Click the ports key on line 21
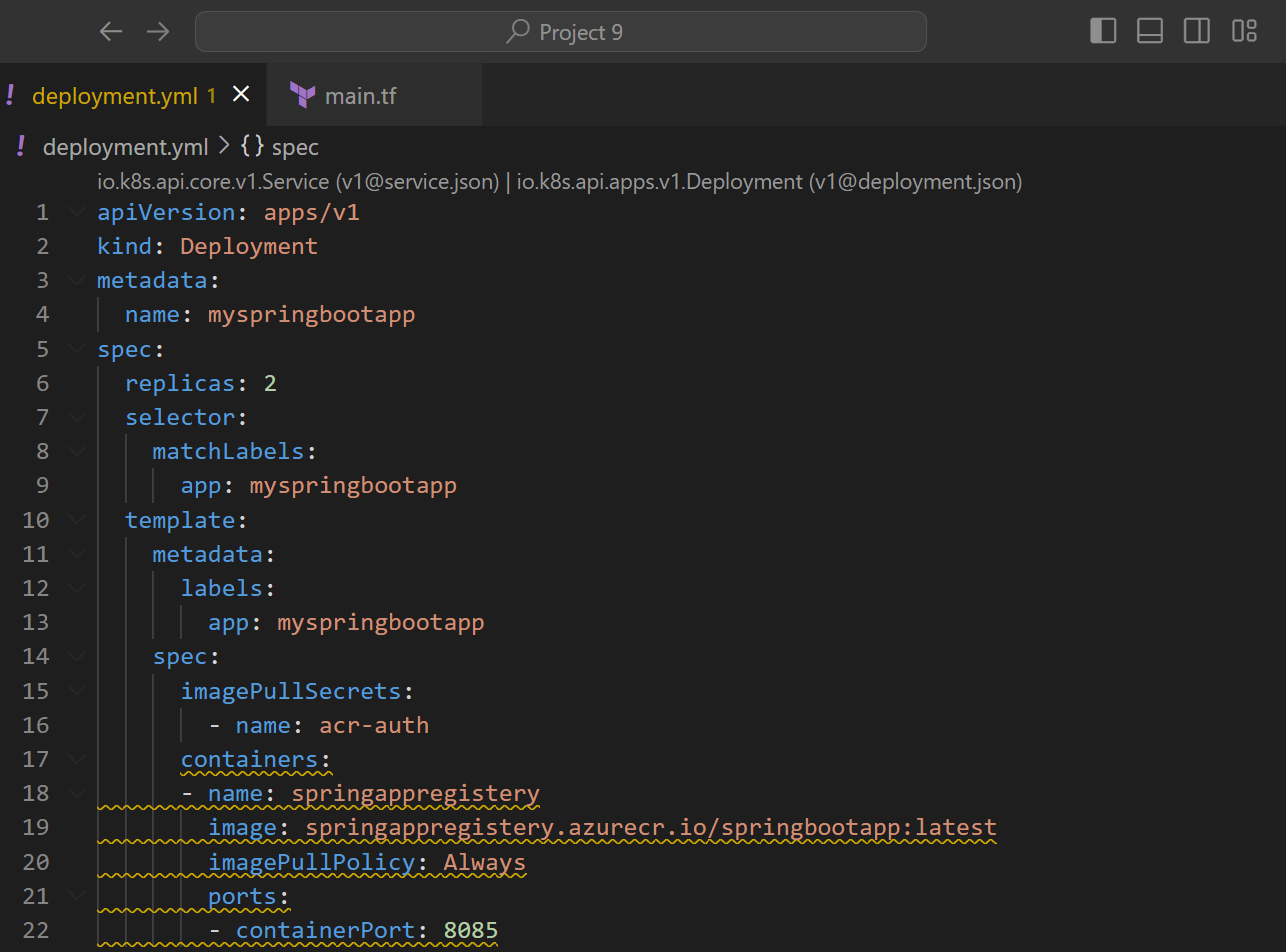Viewport: 1286px width, 952px height. tap(242, 896)
